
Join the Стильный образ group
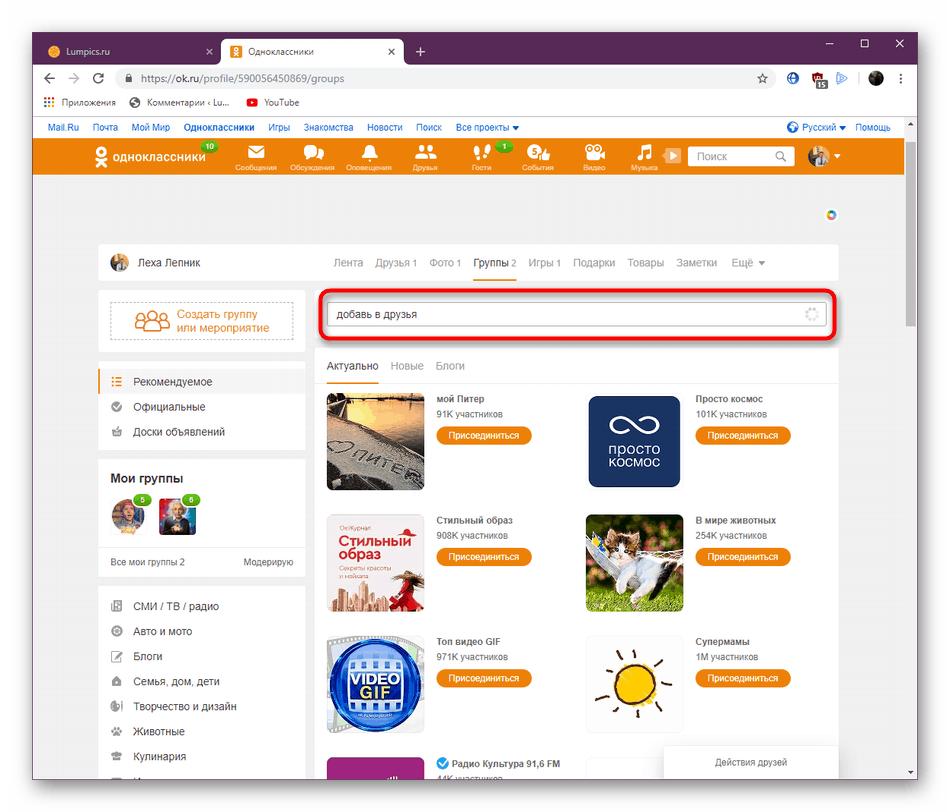[x=483, y=556]
